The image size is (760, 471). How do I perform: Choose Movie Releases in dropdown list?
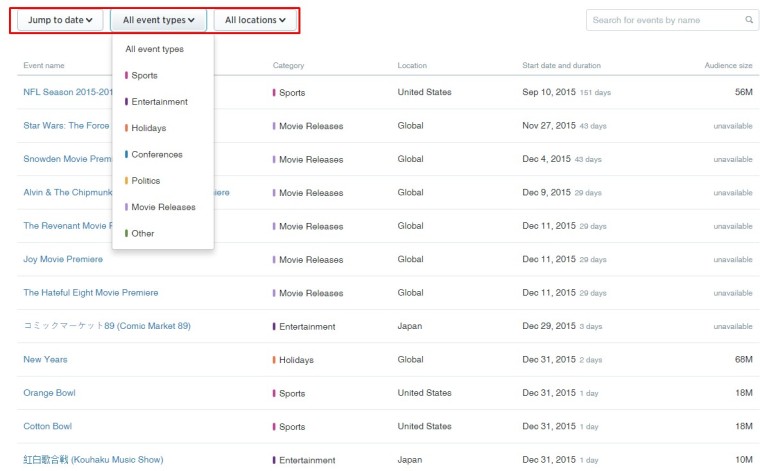163,207
